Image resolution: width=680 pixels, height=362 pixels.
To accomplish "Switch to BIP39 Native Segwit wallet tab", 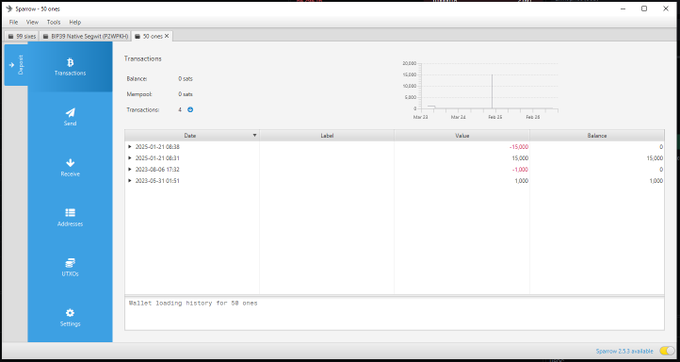I will [85, 36].
